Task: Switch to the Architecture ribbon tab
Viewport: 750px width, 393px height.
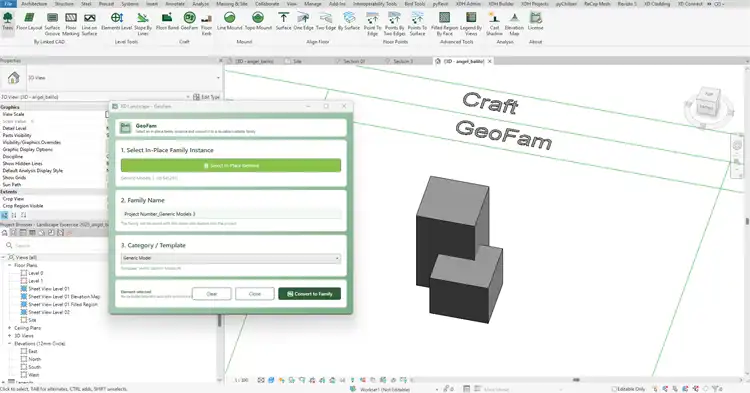Action: click(x=34, y=4)
